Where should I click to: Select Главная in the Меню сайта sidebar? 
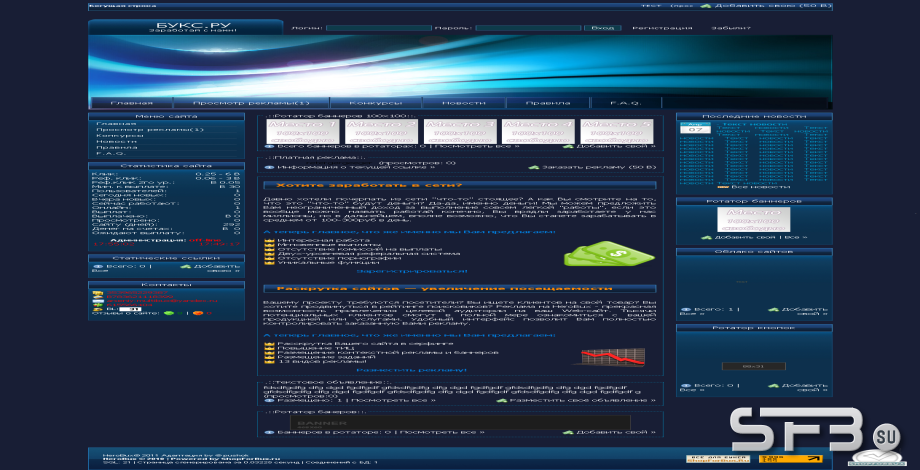click(116, 124)
